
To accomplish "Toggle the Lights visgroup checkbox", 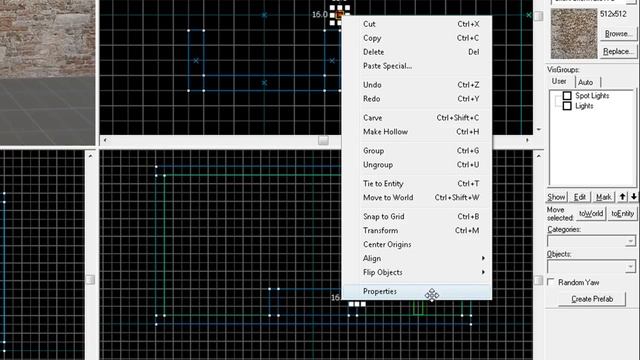I will (x=567, y=106).
